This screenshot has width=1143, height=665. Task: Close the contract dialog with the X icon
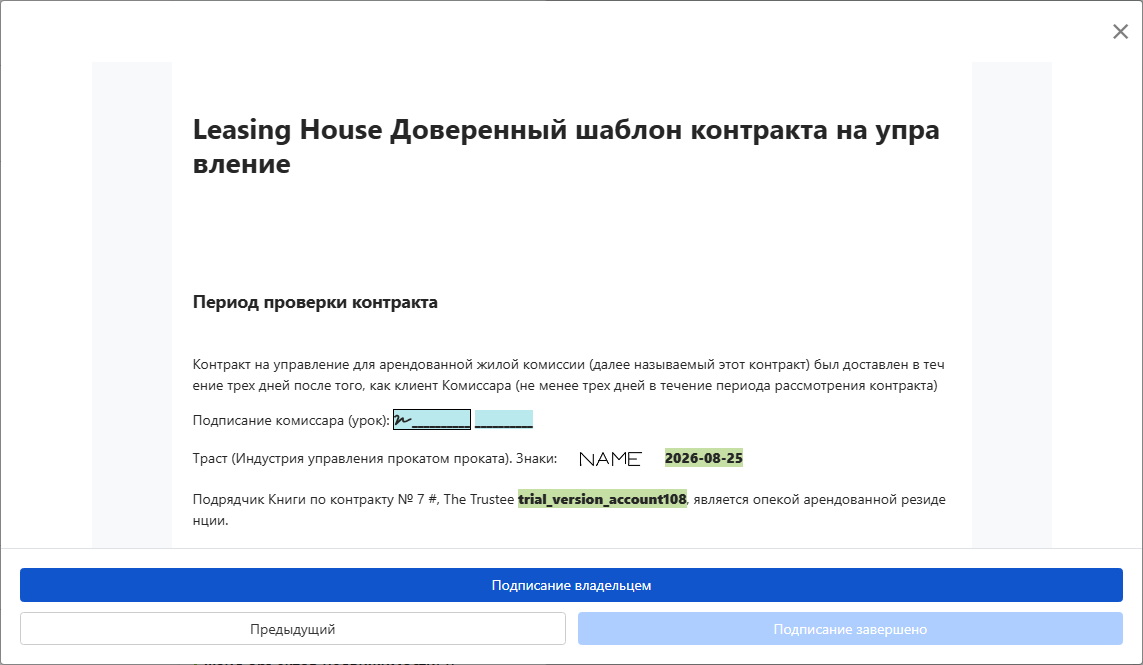[1120, 31]
